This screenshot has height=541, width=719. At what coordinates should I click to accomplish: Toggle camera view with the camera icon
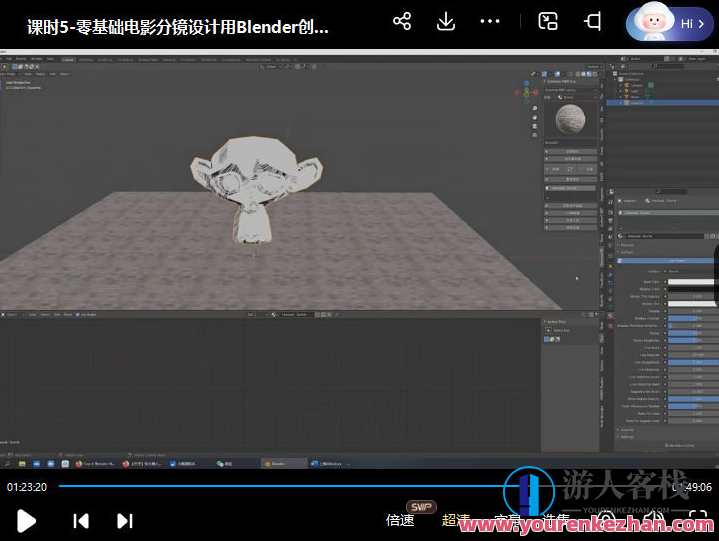point(535,126)
